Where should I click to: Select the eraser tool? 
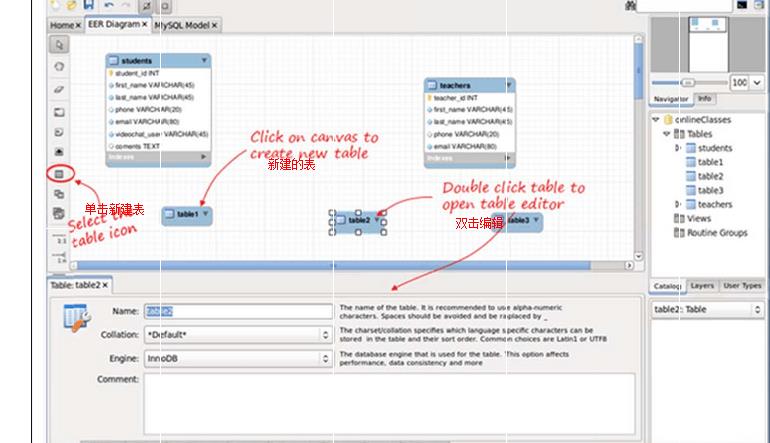[x=59, y=89]
